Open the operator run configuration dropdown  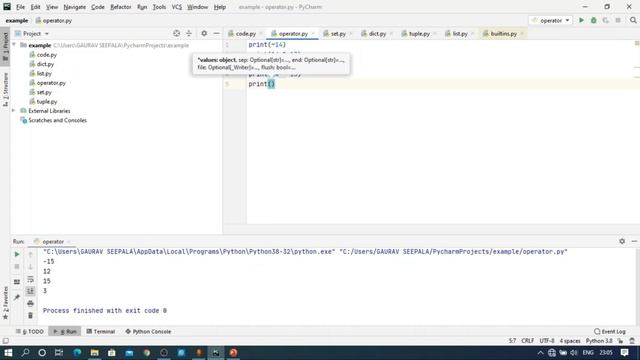551,20
